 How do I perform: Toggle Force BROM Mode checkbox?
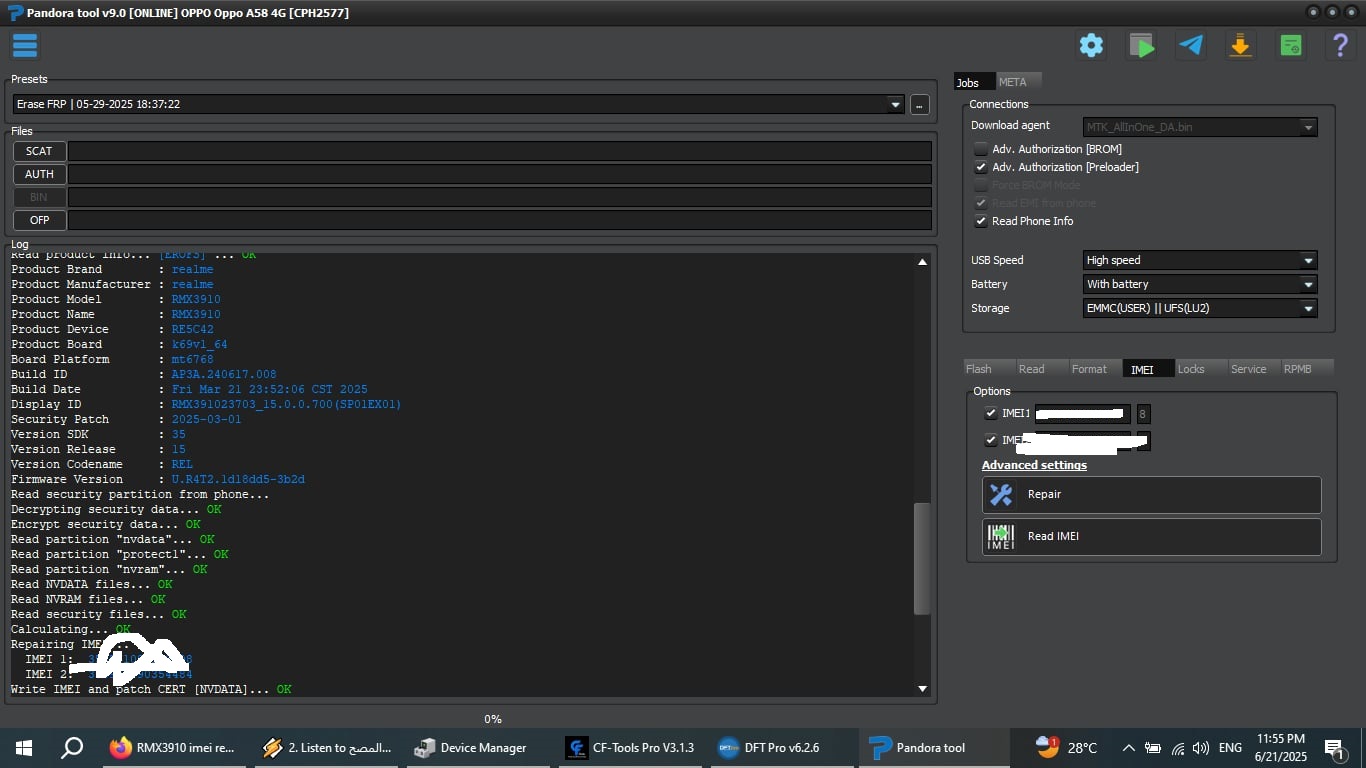click(981, 185)
